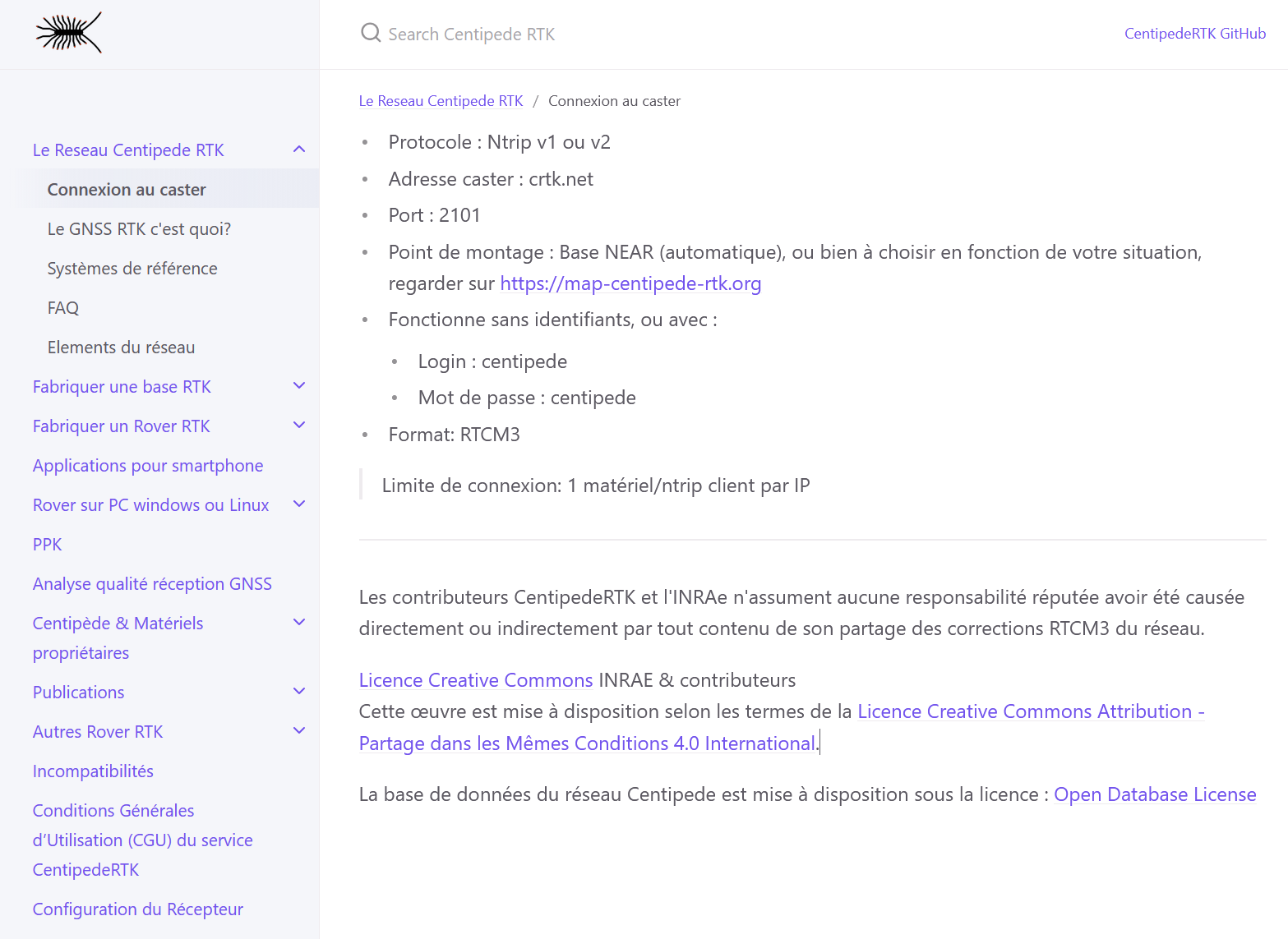Open CentipedeRTK GitHub link
1288x939 pixels.
pos(1194,34)
